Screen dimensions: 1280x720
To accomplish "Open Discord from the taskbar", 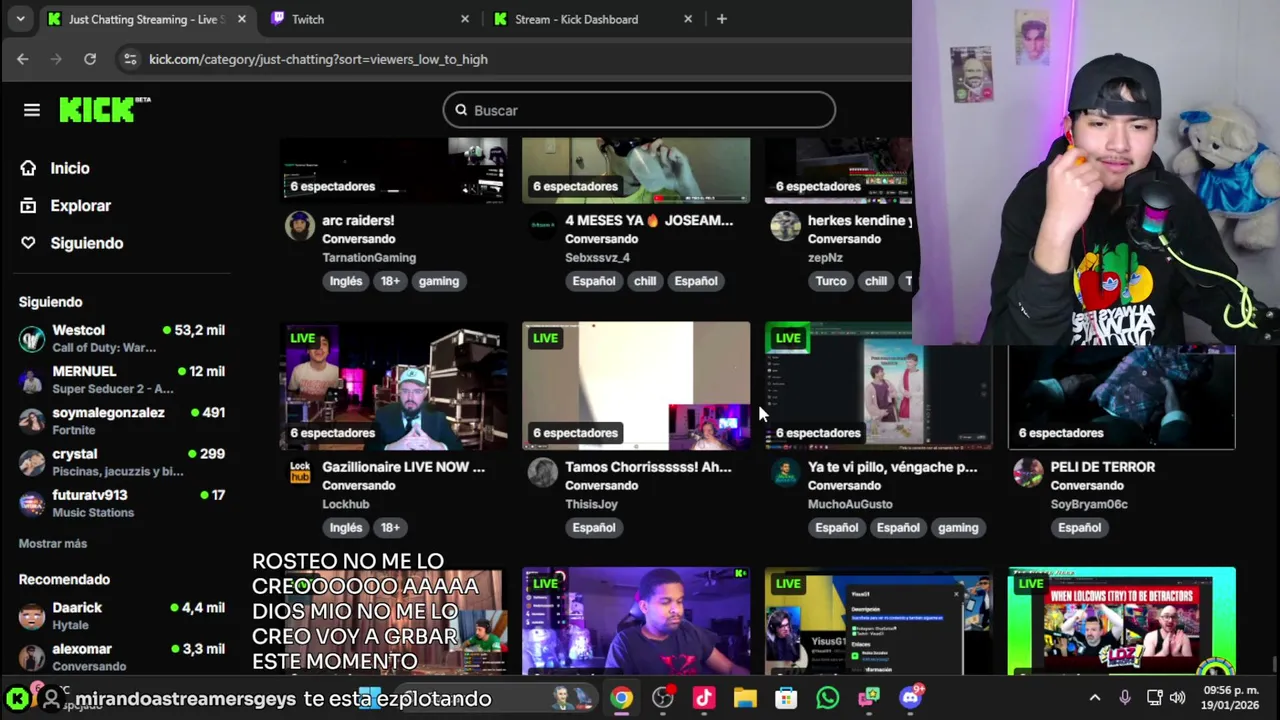I will pyautogui.click(x=910, y=697).
